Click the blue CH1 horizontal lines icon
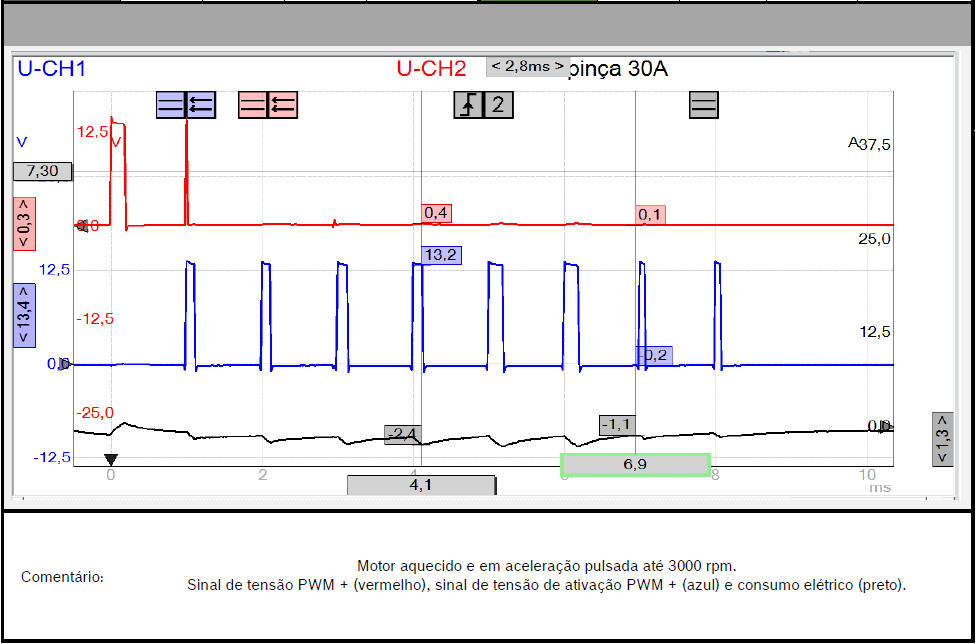 click(171, 105)
